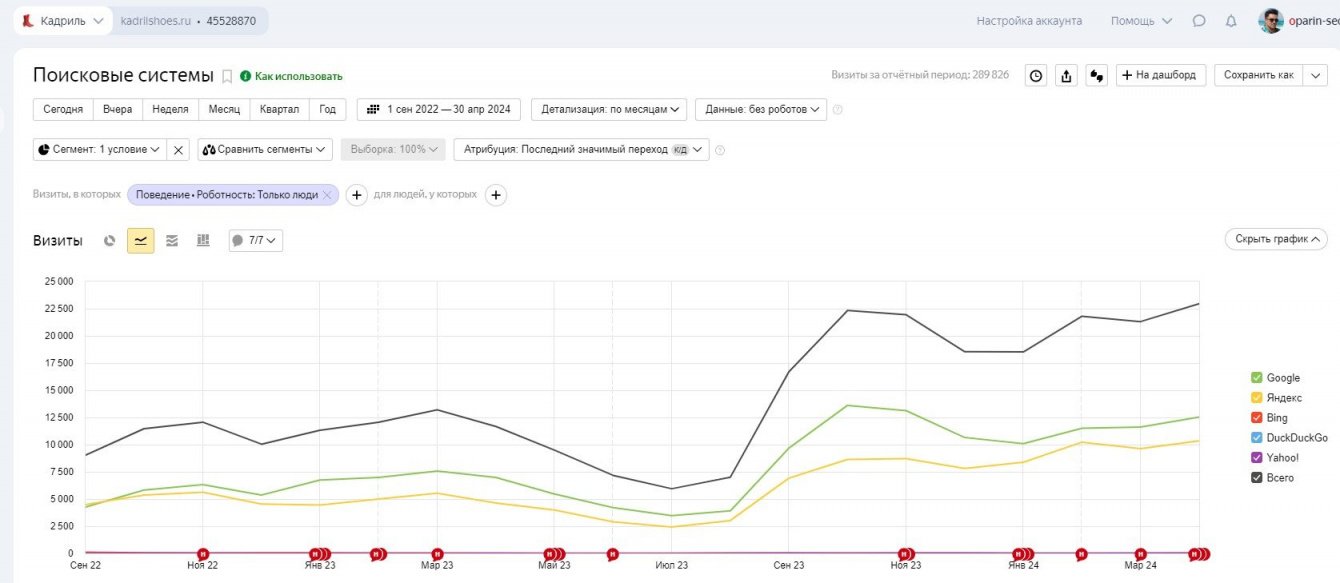Toggle the Google series checkbox

point(1256,378)
